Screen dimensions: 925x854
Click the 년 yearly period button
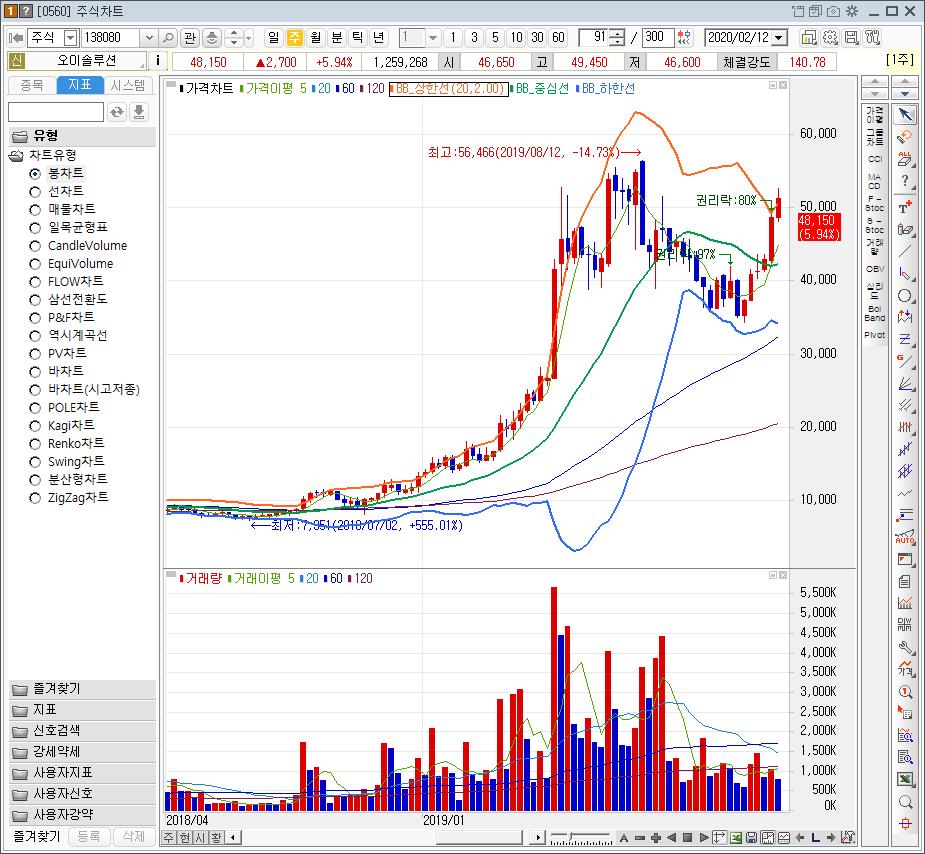coord(379,38)
